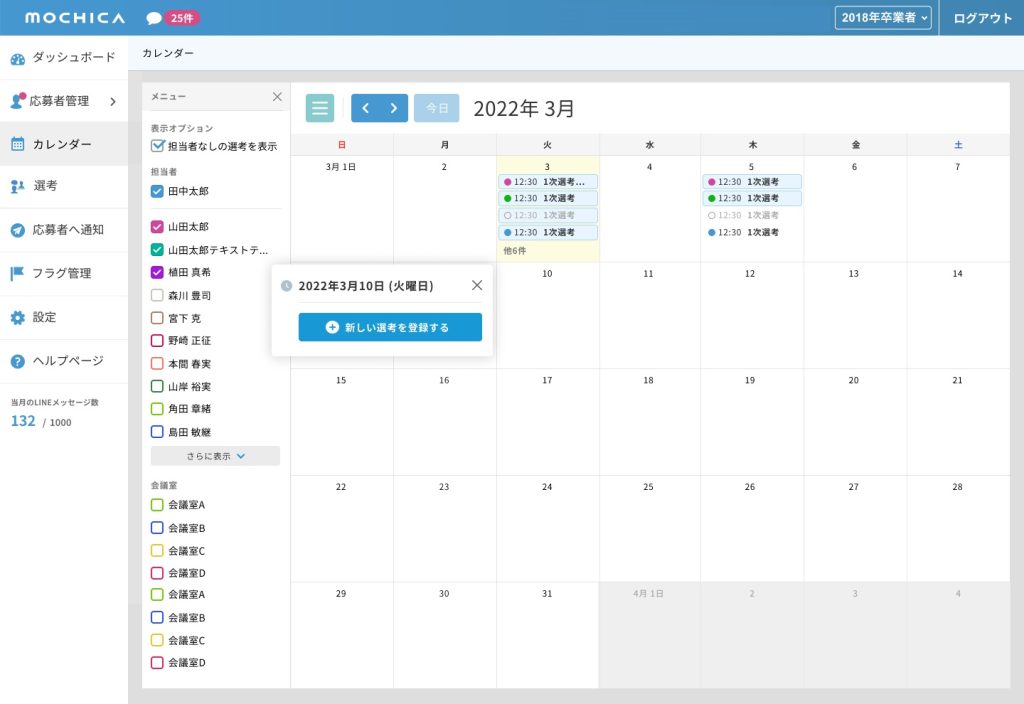
Task: Click the chat bubble notification icon
Action: [x=153, y=18]
